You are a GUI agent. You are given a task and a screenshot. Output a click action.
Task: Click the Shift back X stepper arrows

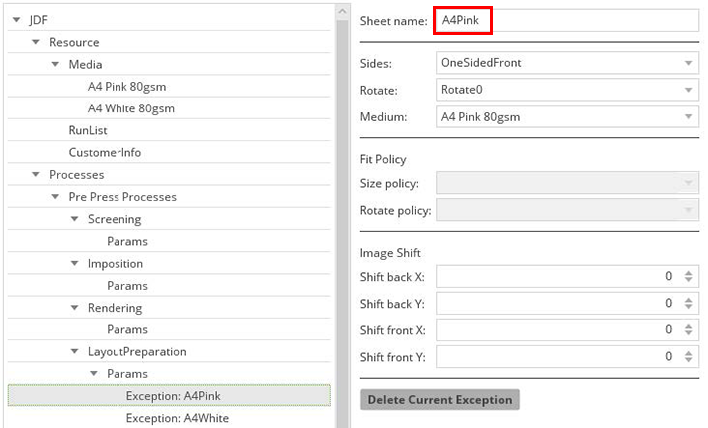(x=688, y=277)
